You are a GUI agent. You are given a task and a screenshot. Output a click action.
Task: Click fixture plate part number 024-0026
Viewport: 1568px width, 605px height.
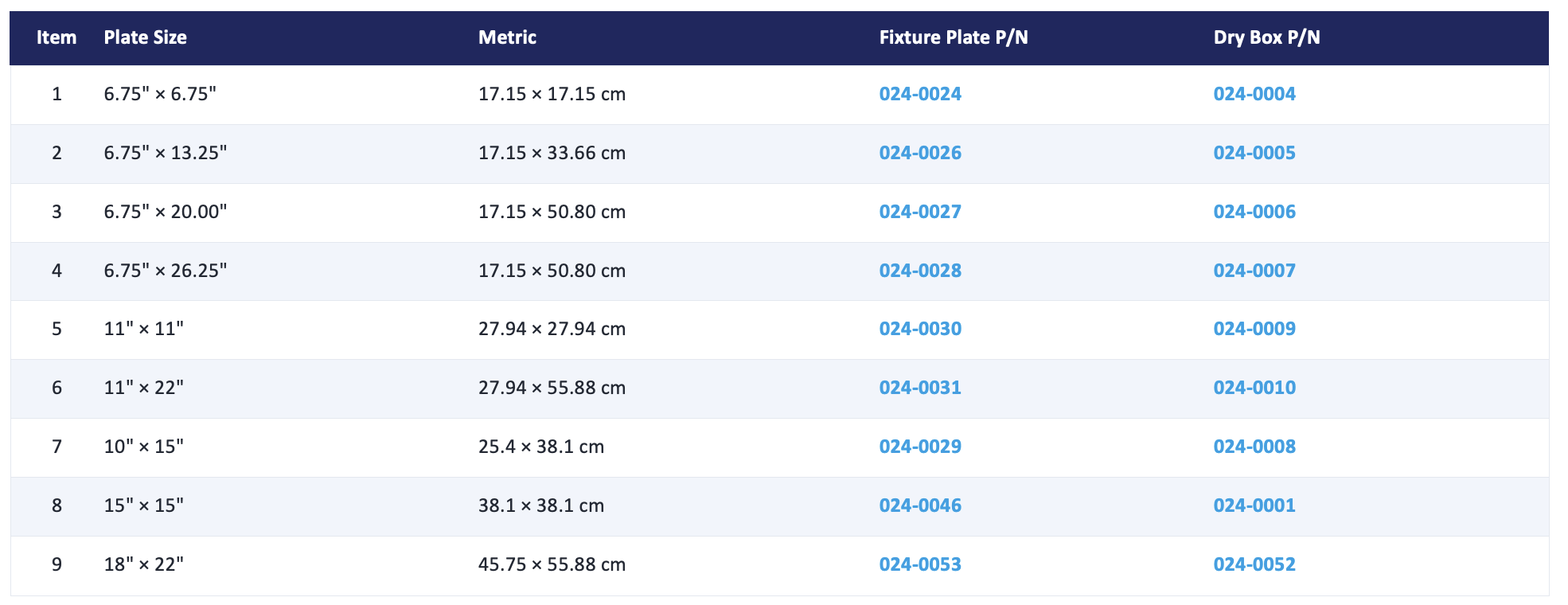[920, 153]
